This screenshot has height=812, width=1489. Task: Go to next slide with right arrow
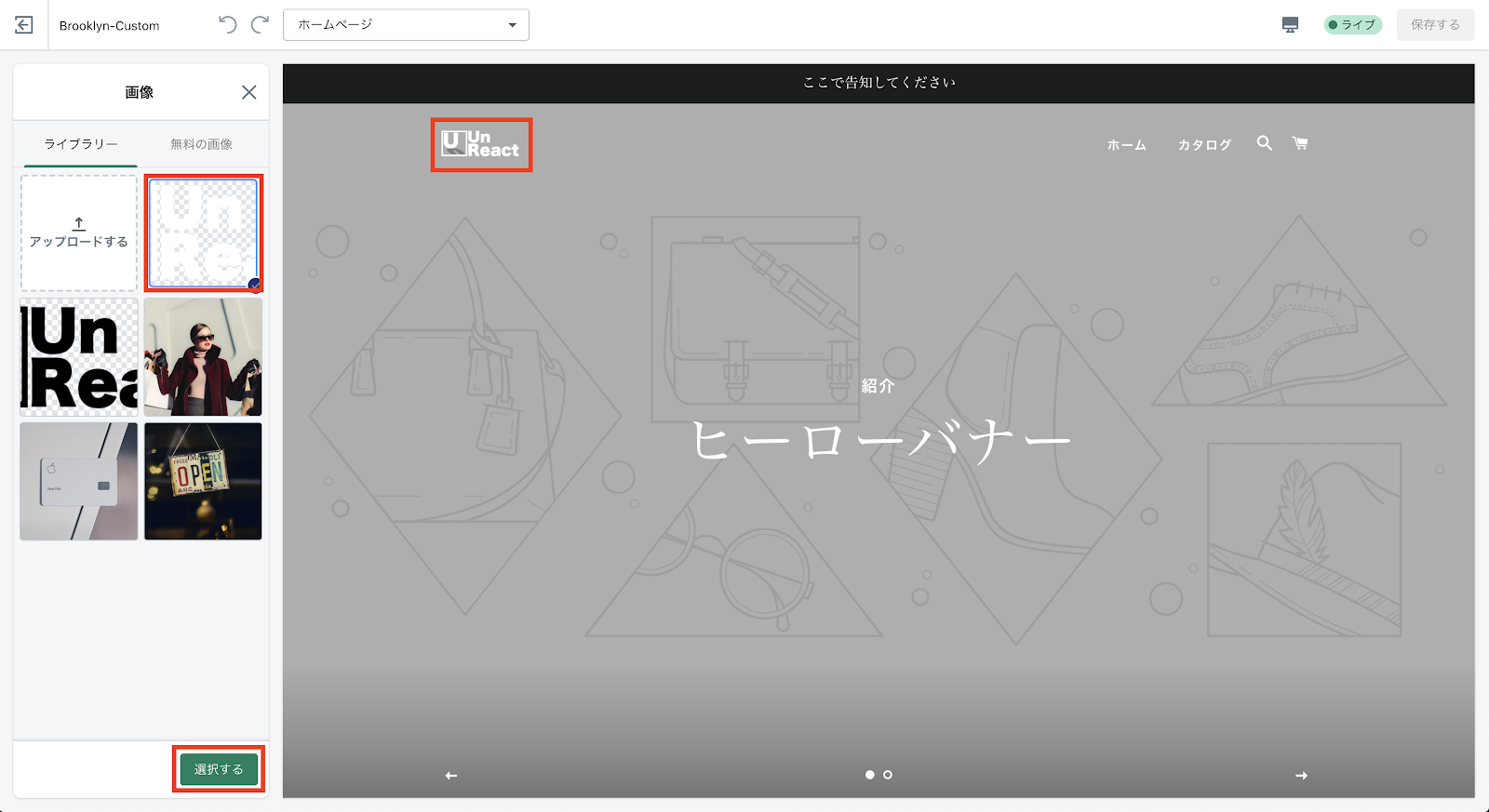click(1301, 775)
